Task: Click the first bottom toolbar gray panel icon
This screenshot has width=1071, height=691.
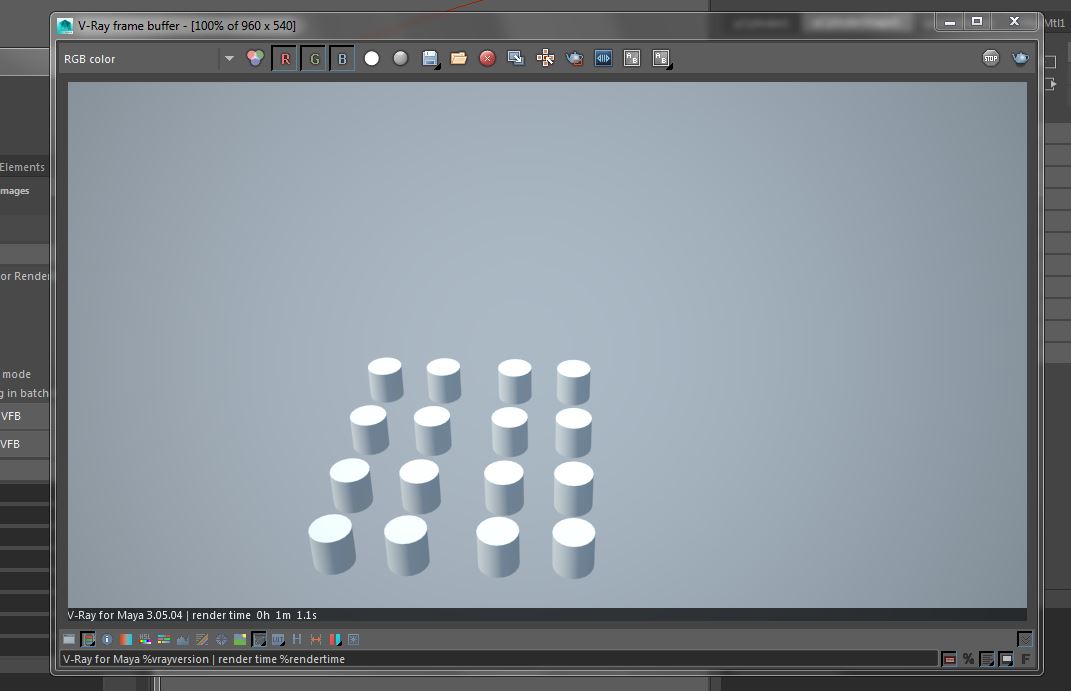Action: click(x=69, y=640)
